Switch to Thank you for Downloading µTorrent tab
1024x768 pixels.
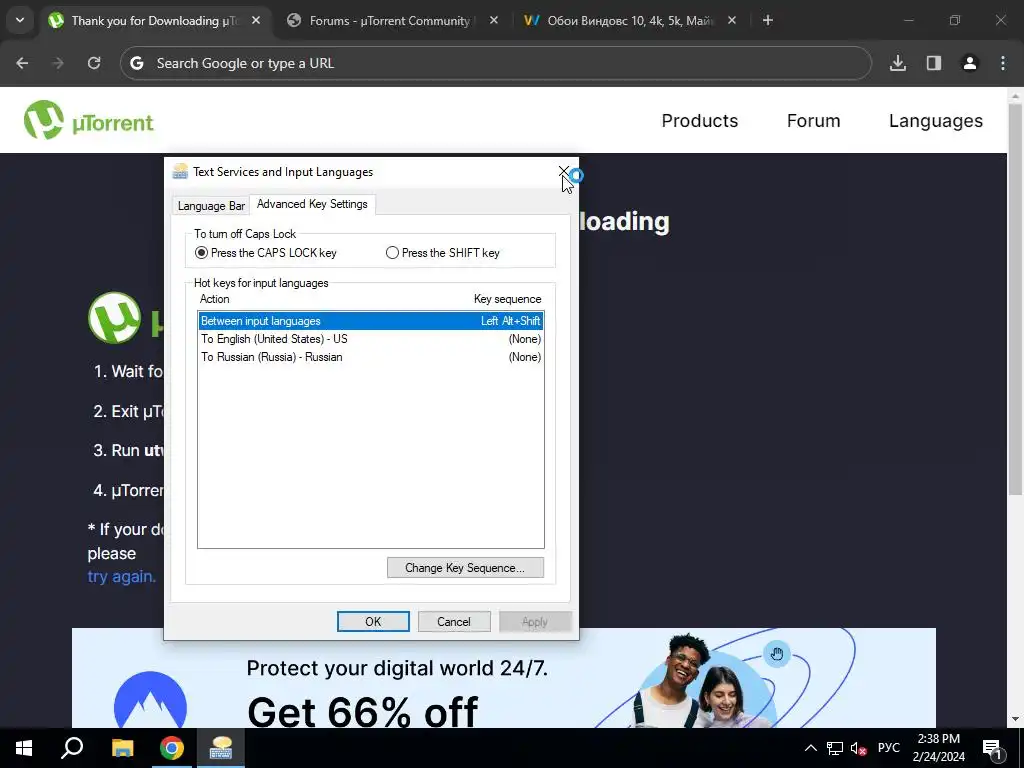pyautogui.click(x=155, y=21)
